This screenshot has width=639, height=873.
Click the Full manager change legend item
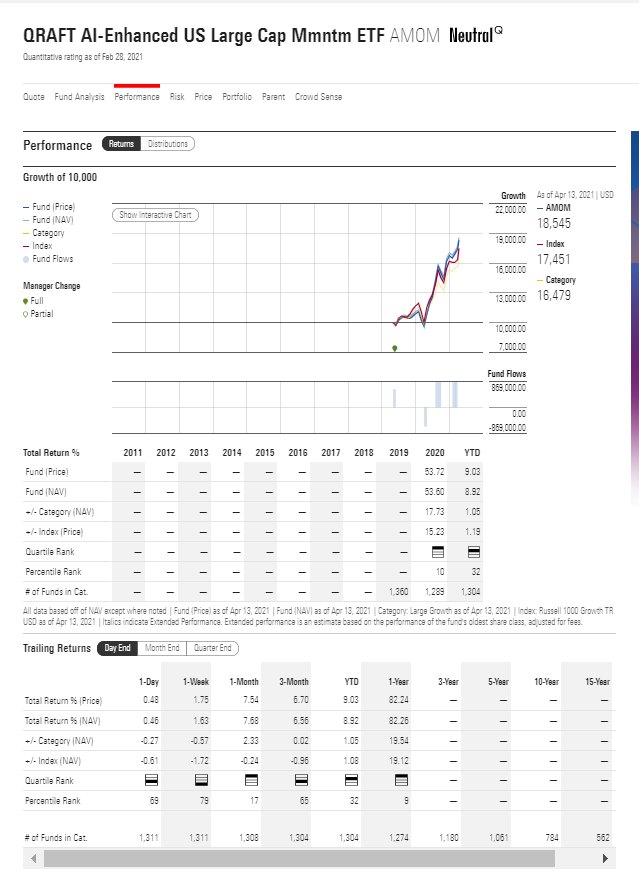coord(33,301)
